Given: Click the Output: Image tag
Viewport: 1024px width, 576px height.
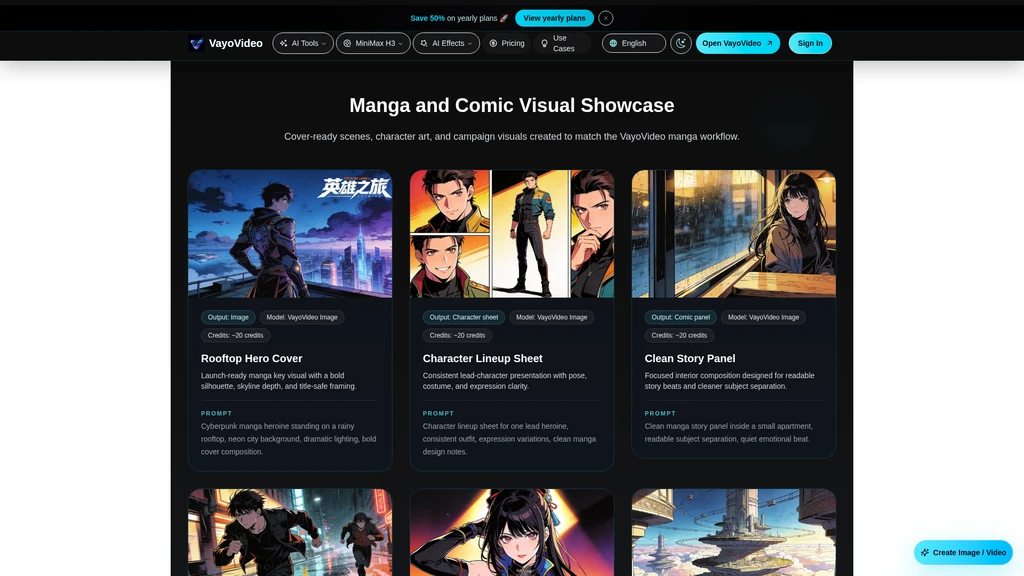Looking at the screenshot, I should click(x=228, y=317).
